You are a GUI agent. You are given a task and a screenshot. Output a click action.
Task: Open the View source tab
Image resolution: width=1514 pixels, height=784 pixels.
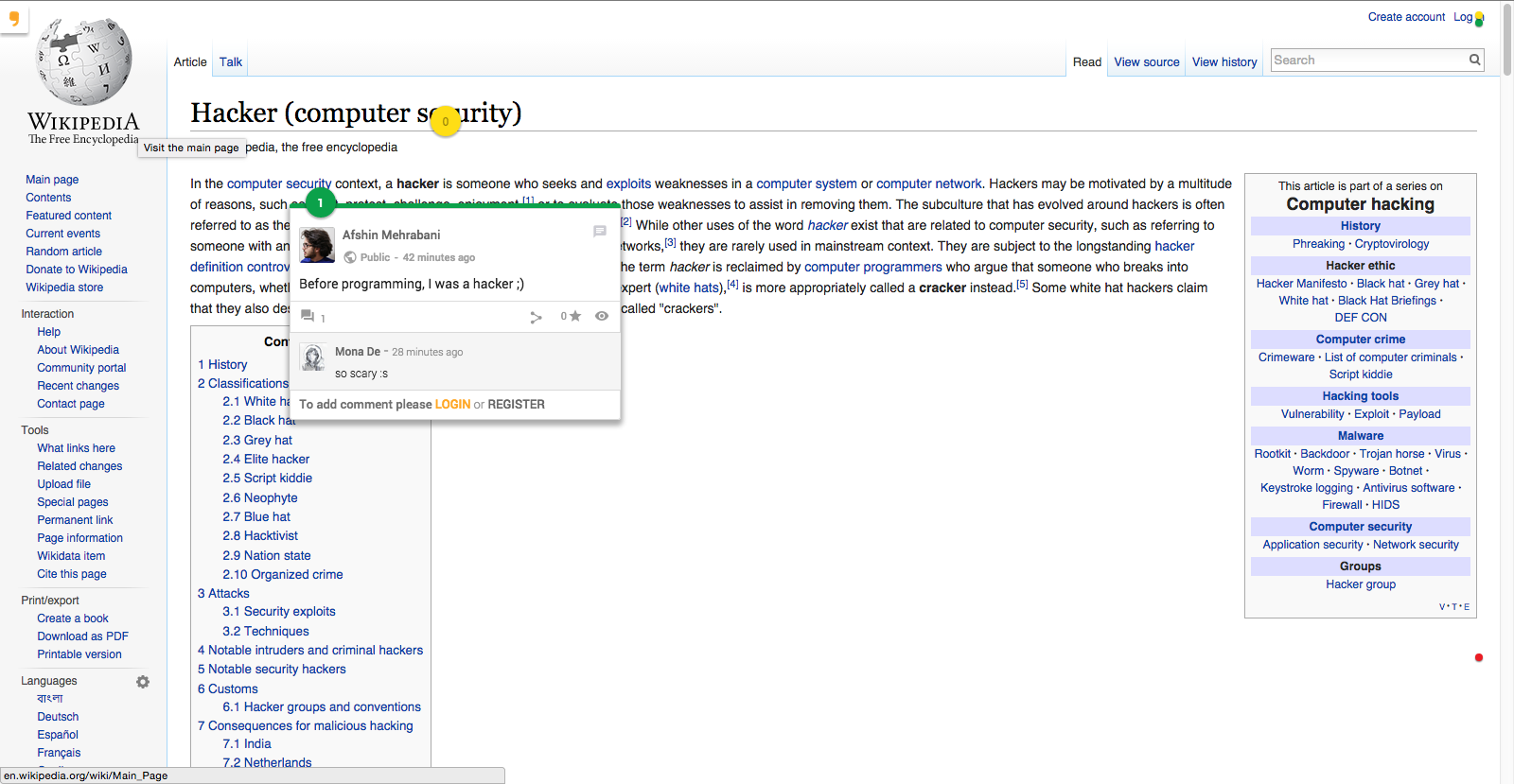pyautogui.click(x=1147, y=62)
